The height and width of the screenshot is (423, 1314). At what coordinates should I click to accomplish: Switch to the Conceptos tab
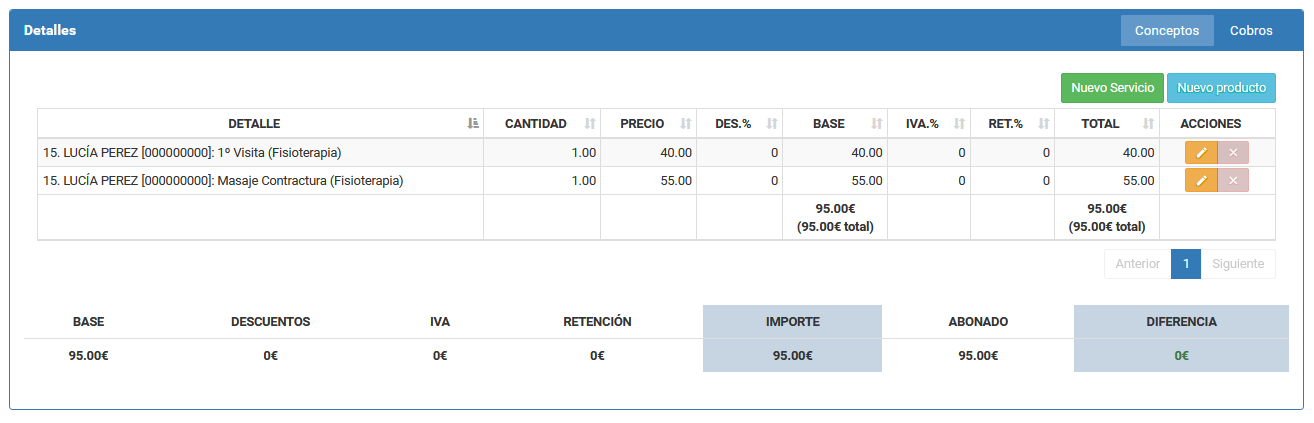(x=1167, y=31)
